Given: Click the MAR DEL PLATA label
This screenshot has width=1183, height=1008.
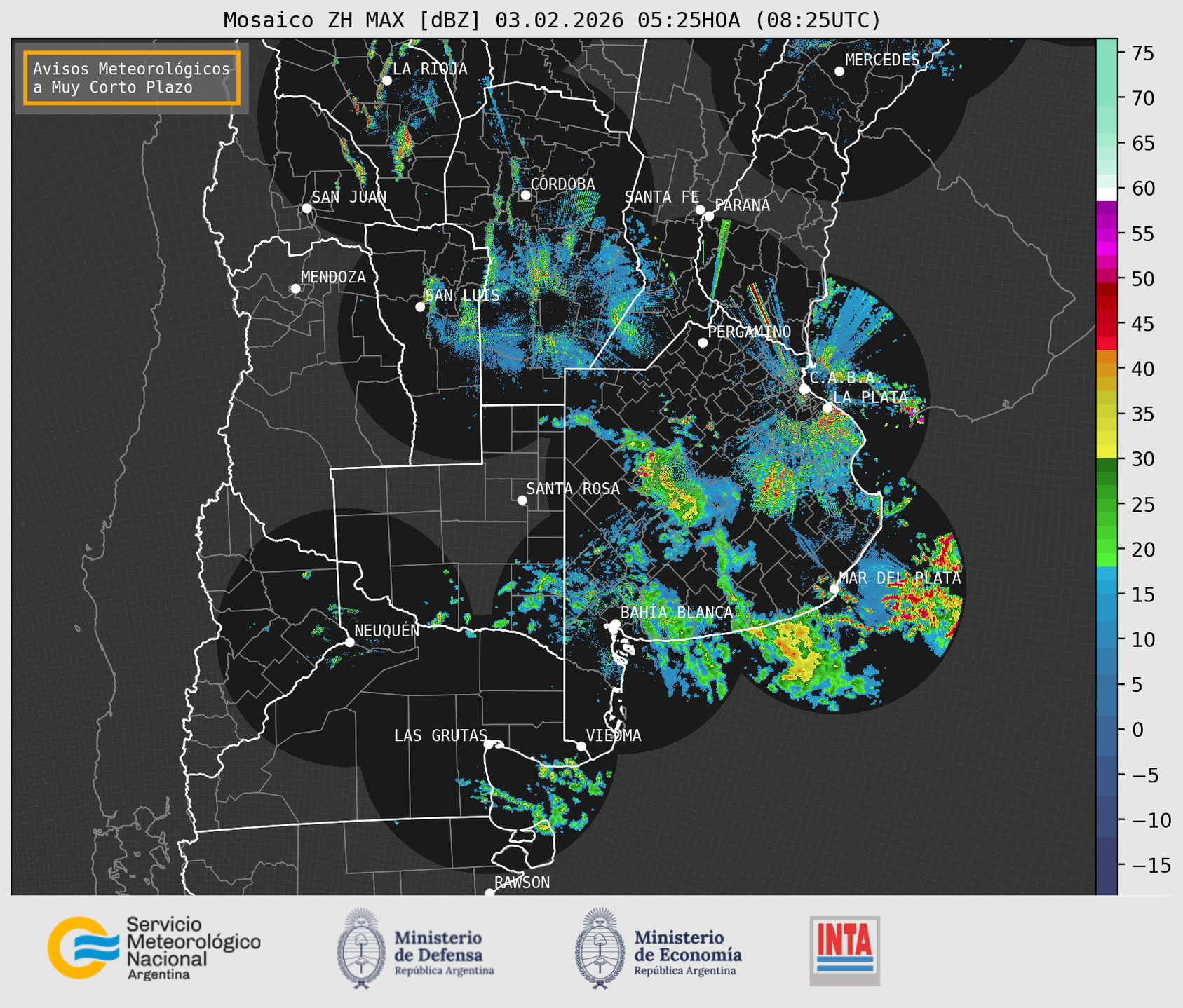Looking at the screenshot, I should 900,578.
